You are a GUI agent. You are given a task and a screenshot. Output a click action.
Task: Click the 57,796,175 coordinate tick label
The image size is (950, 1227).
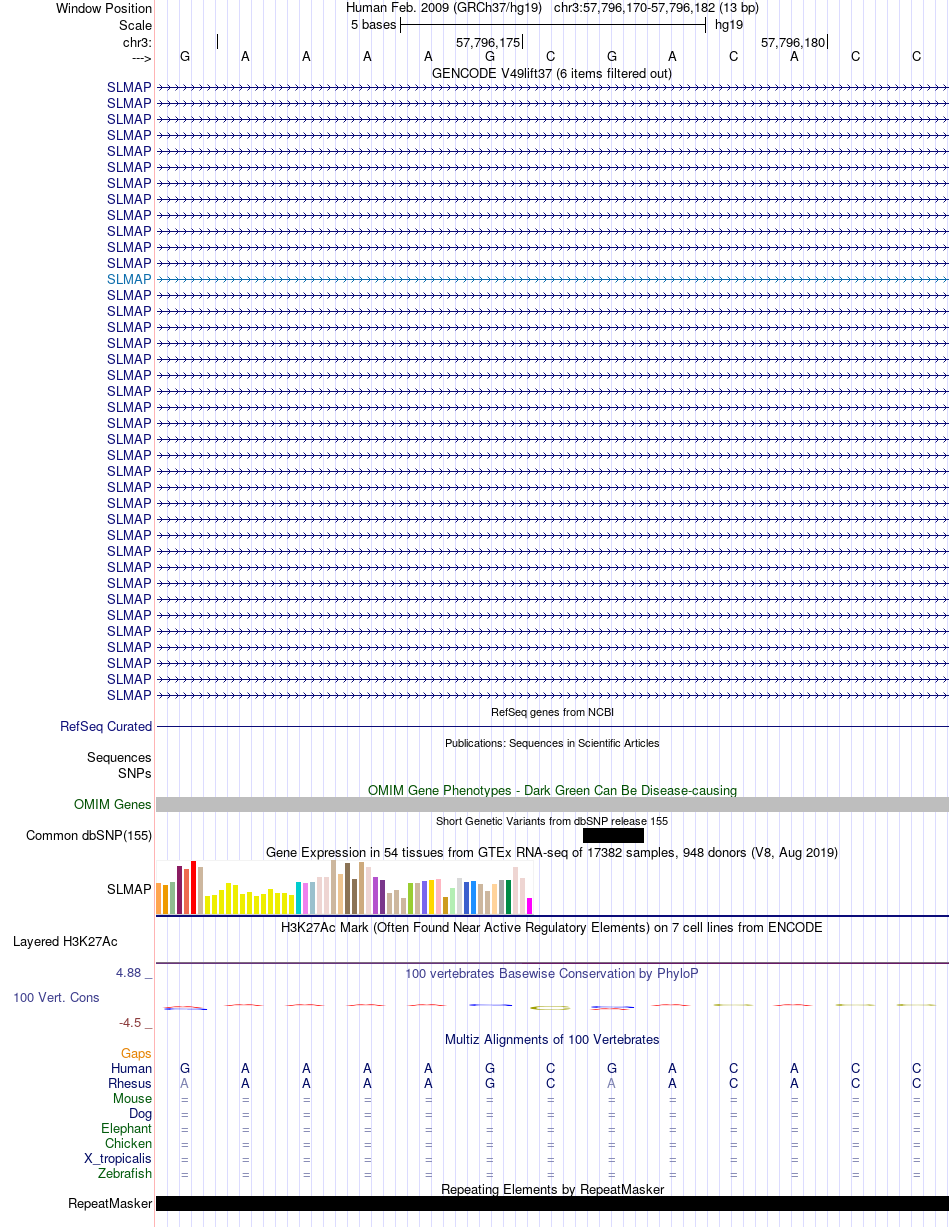(488, 43)
